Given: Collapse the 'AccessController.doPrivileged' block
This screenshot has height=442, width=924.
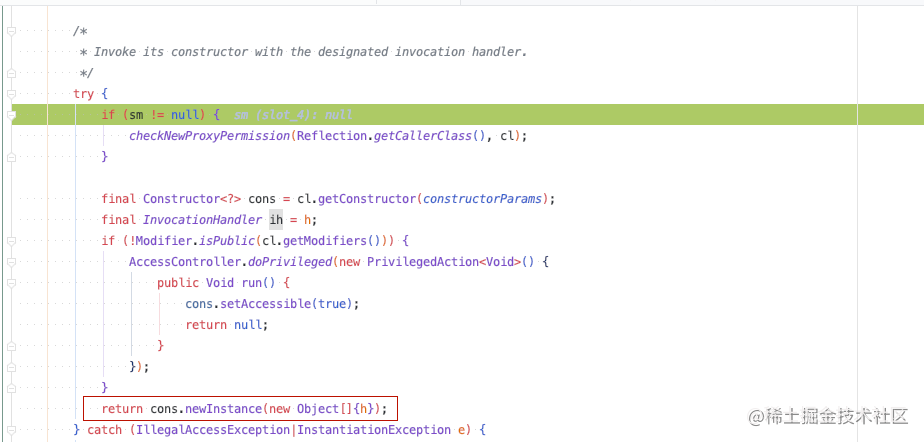Looking at the screenshot, I should click(x=11, y=262).
